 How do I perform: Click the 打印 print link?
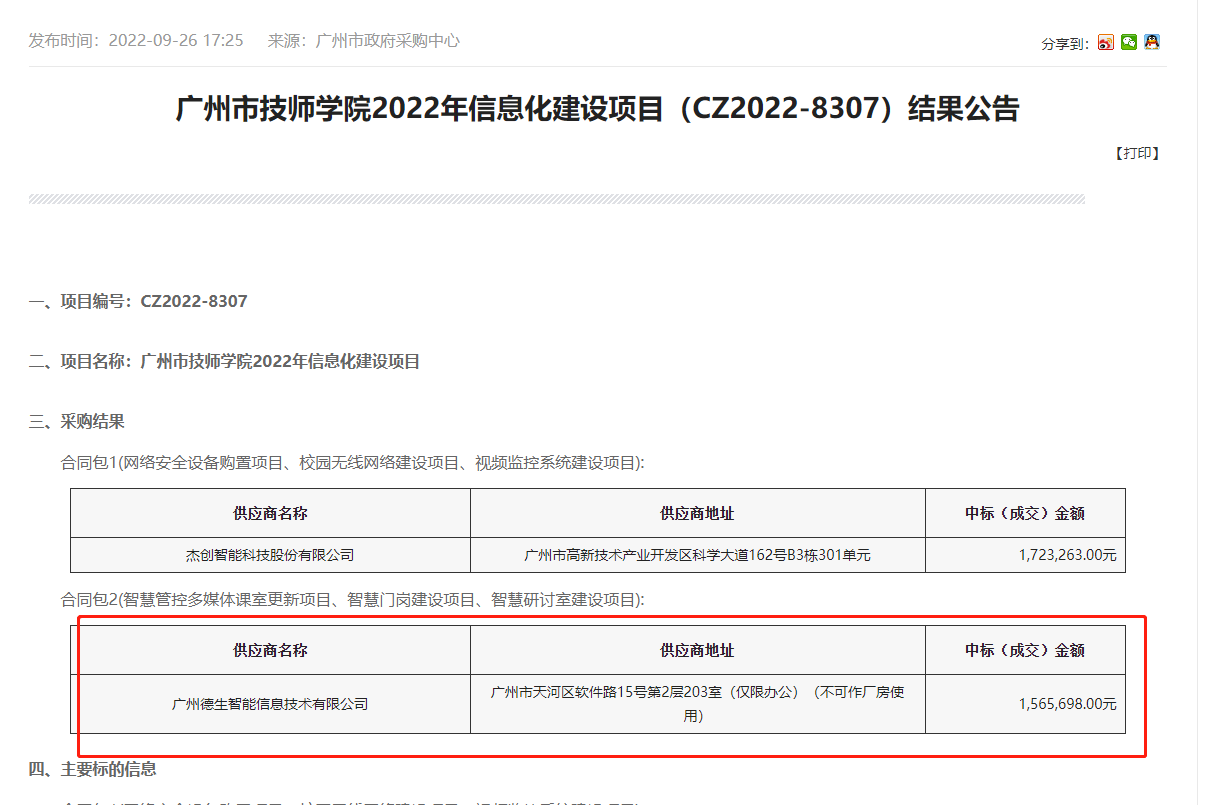point(1137,153)
